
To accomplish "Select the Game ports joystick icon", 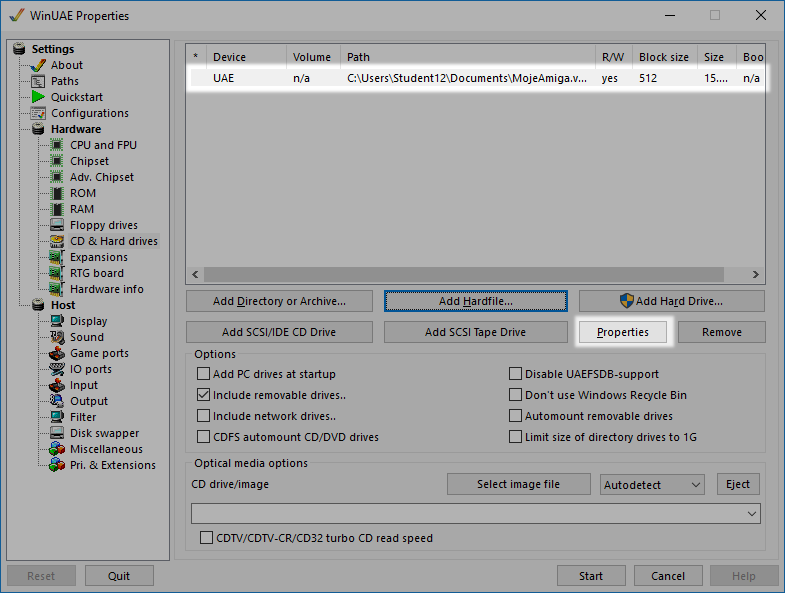I will [57, 353].
